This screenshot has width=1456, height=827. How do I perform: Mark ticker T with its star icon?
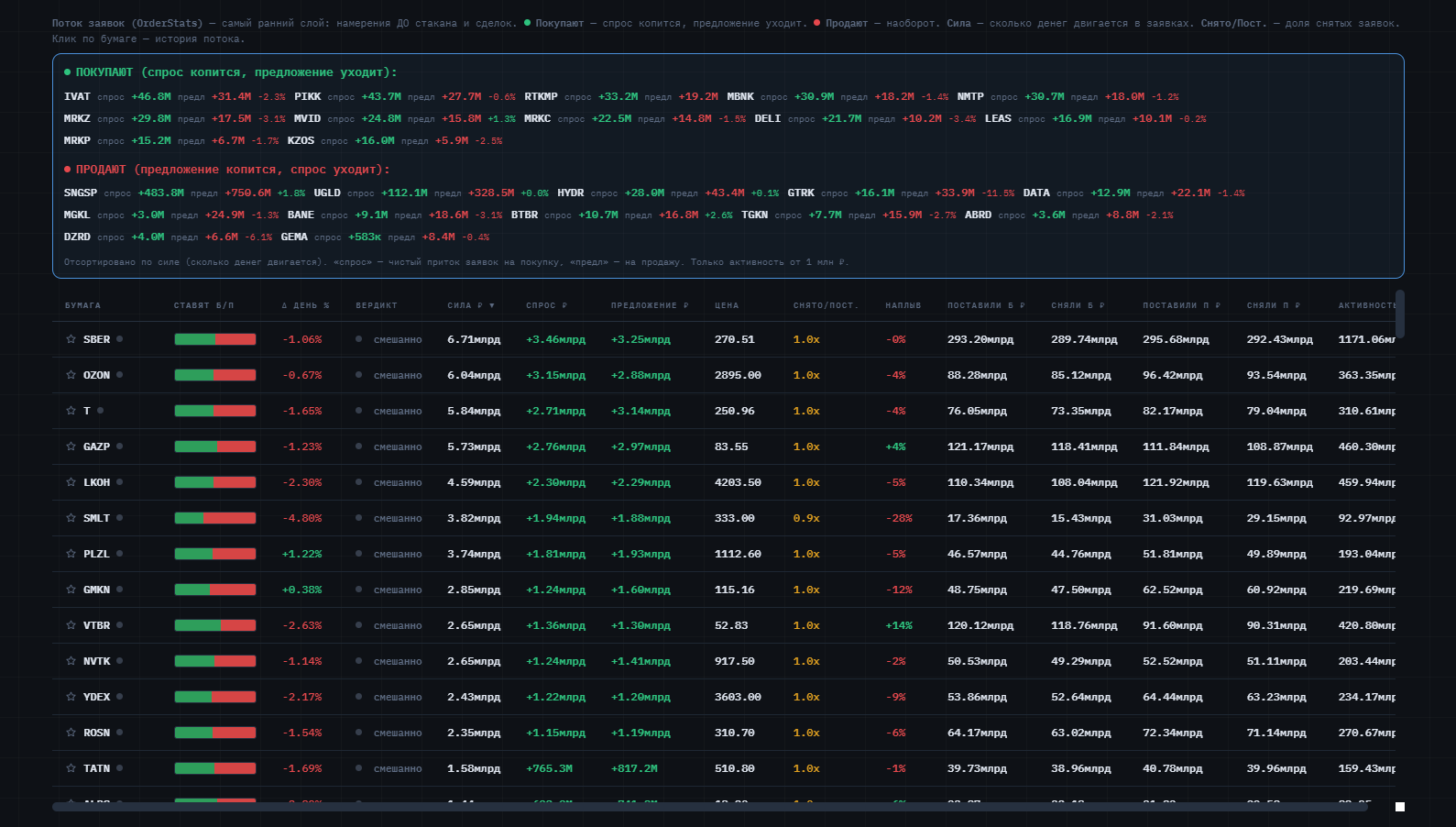(x=71, y=411)
